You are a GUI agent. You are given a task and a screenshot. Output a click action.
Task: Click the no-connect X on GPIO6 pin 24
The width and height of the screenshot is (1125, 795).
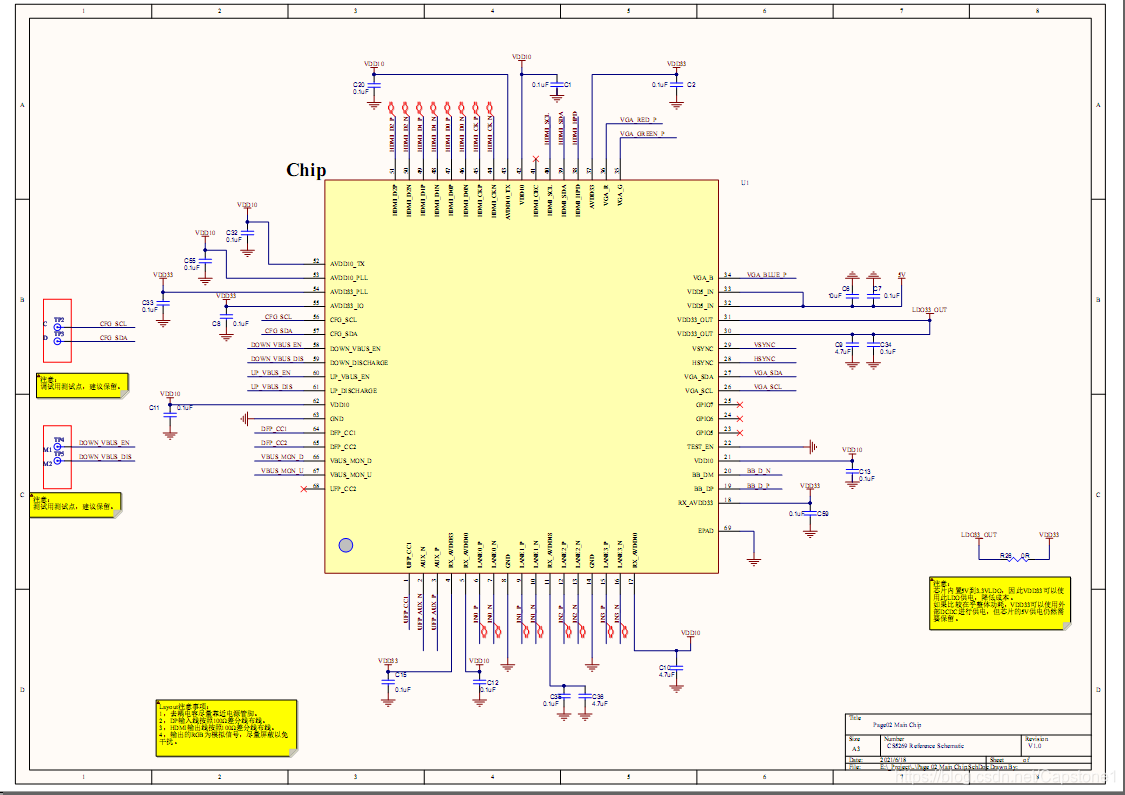click(740, 419)
